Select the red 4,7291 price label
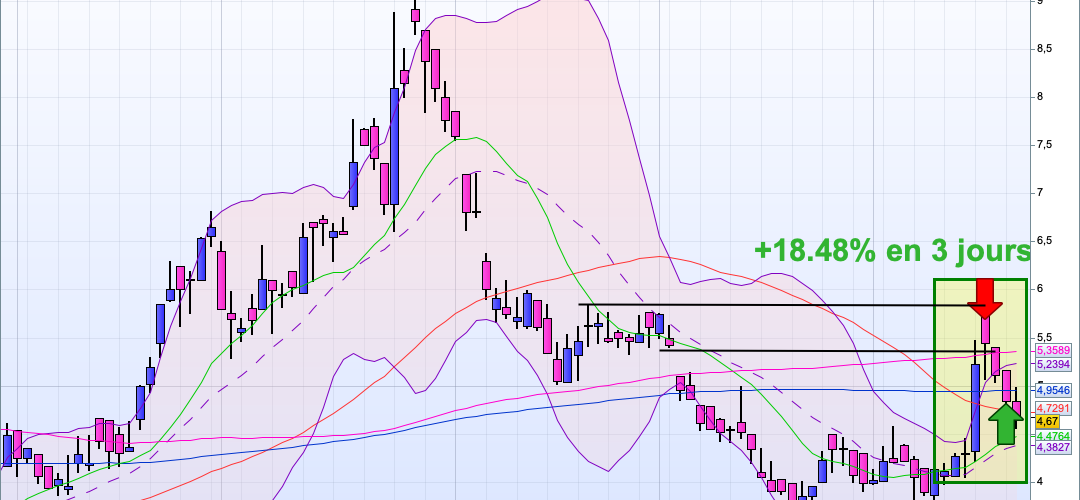1080x500 pixels. 1054,408
